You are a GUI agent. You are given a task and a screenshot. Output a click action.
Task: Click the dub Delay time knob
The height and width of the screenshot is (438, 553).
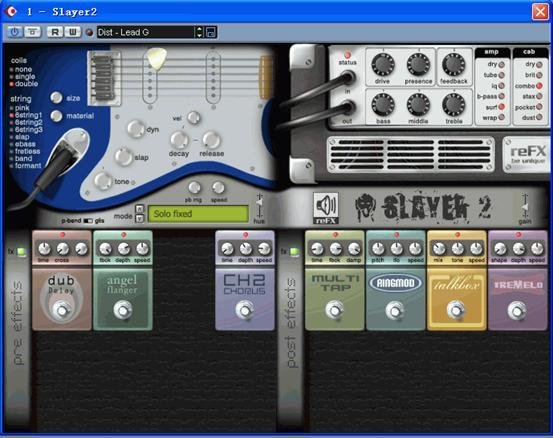point(44,249)
